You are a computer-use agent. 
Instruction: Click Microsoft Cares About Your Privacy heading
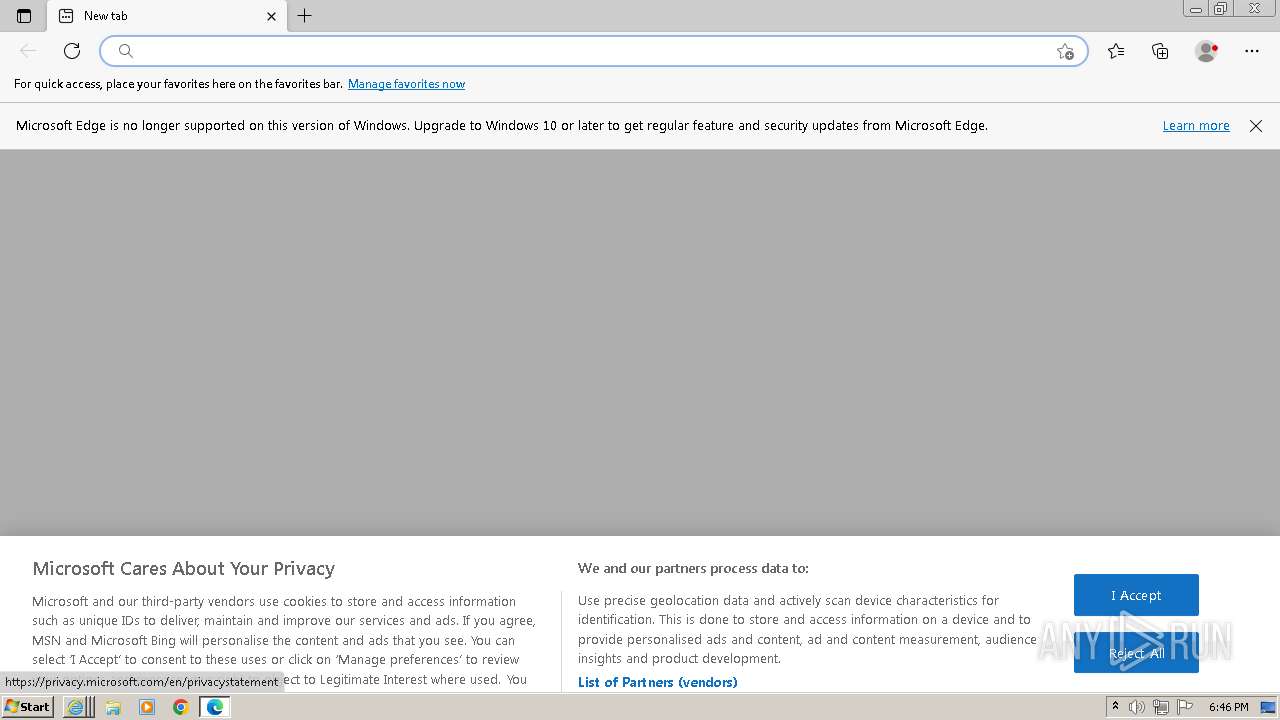click(x=184, y=568)
